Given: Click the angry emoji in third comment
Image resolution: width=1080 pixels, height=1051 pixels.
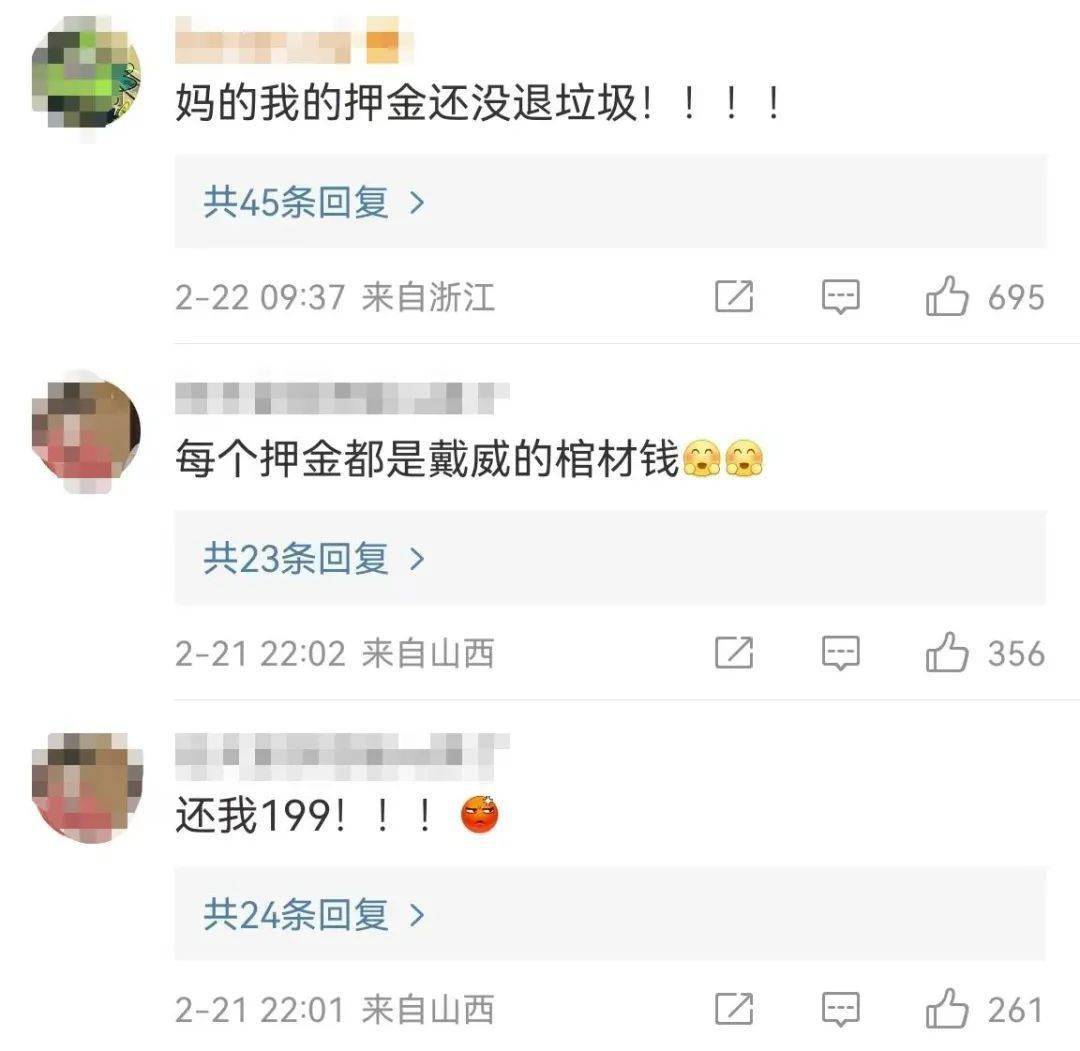Looking at the screenshot, I should (479, 813).
